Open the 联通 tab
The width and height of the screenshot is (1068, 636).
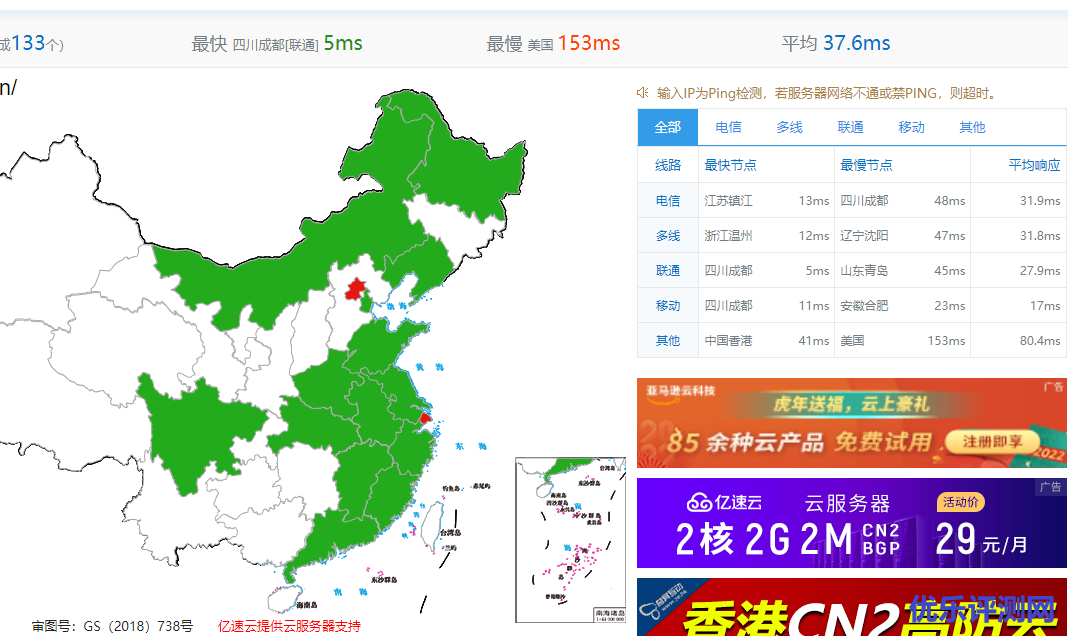pyautogui.click(x=850, y=127)
